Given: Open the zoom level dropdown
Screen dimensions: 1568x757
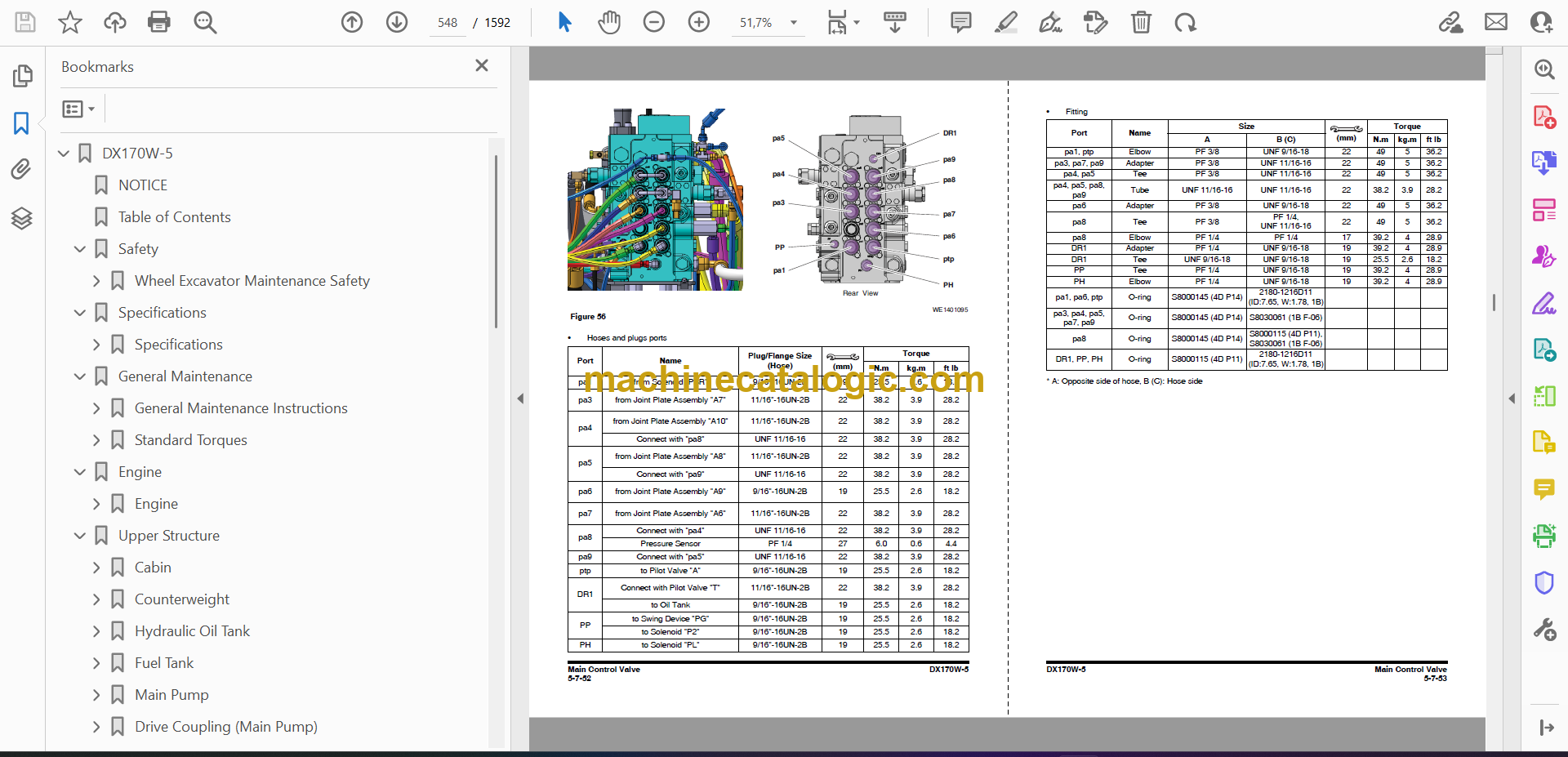Looking at the screenshot, I should (793, 23).
